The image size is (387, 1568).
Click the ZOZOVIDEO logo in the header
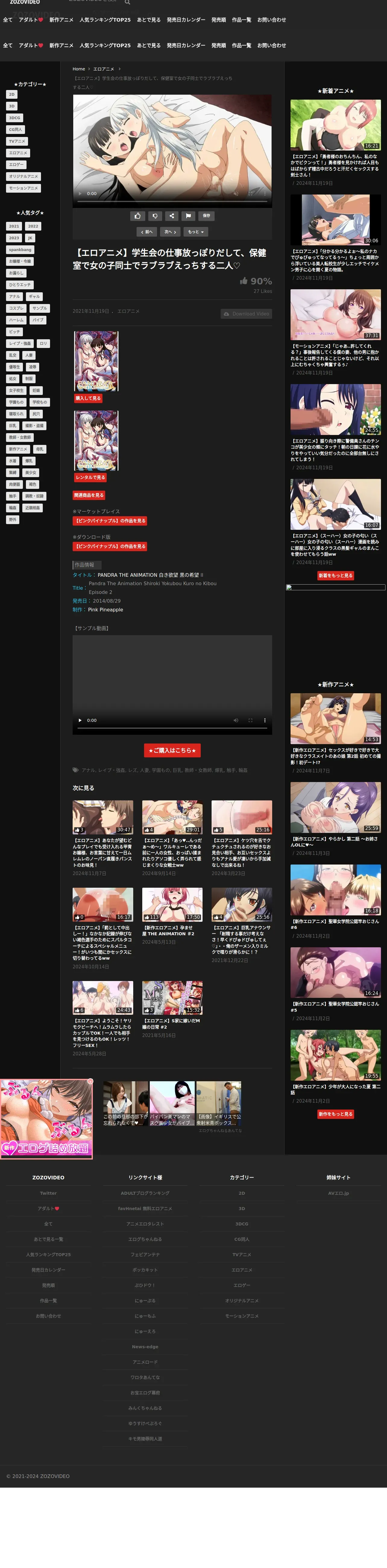coord(24,2)
